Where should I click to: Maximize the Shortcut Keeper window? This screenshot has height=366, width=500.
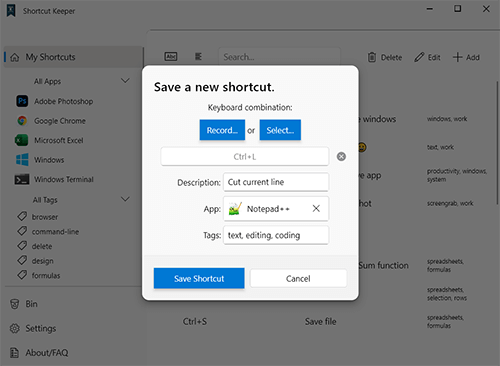458,9
